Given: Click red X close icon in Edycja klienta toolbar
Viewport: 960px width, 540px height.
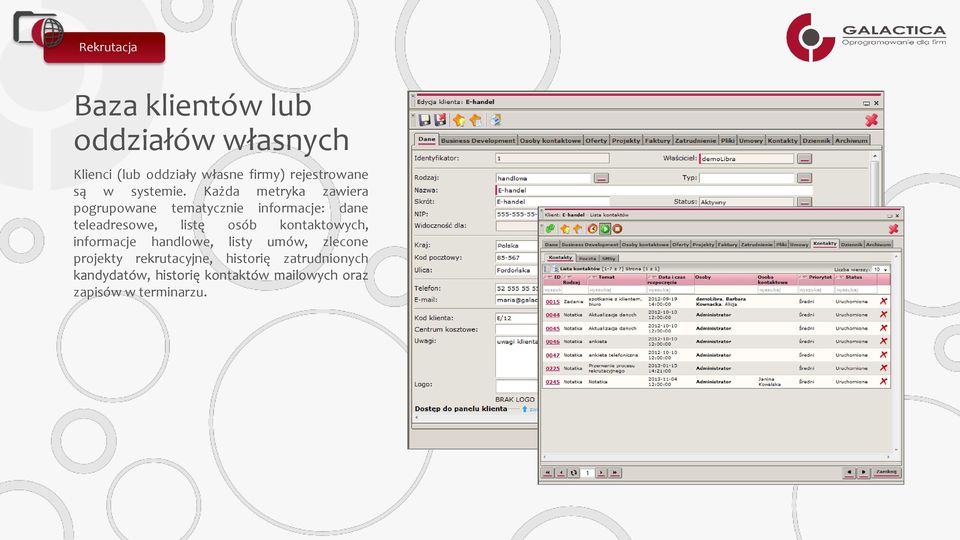Looking at the screenshot, I should coord(871,121).
